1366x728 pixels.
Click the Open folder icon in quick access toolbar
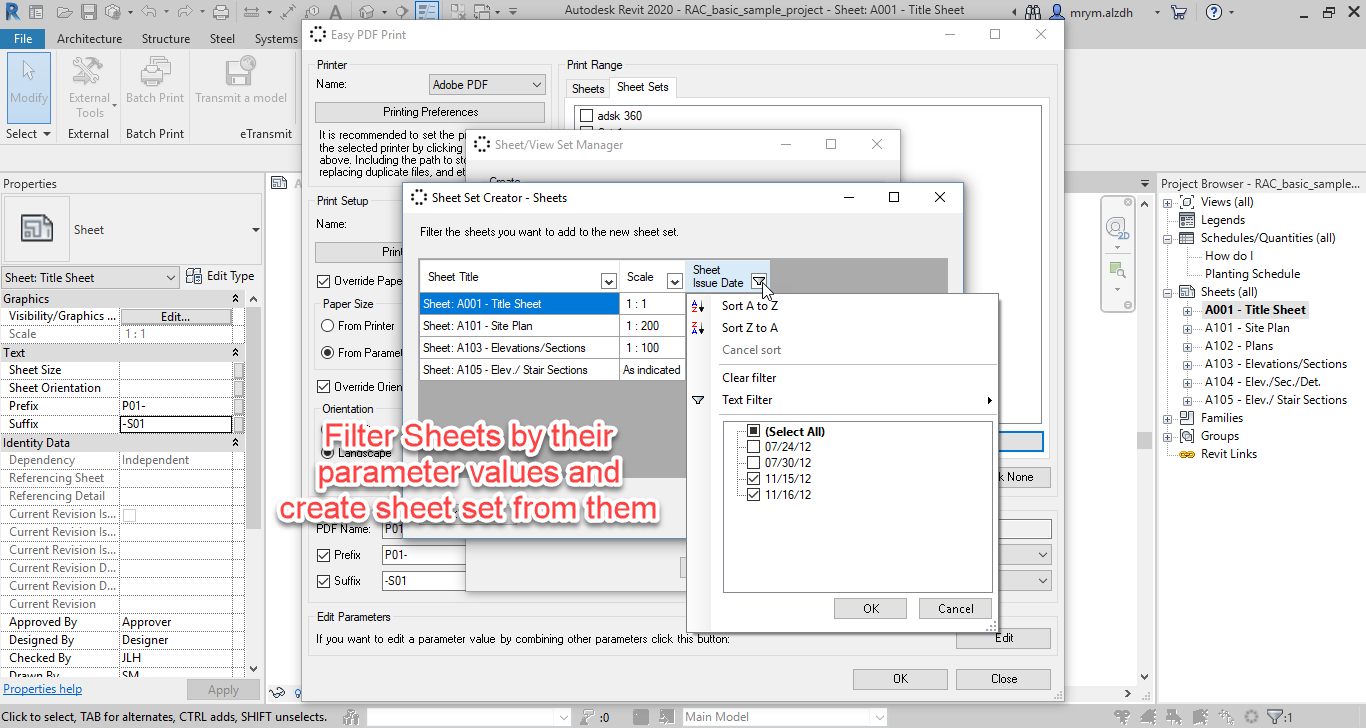pyautogui.click(x=66, y=13)
